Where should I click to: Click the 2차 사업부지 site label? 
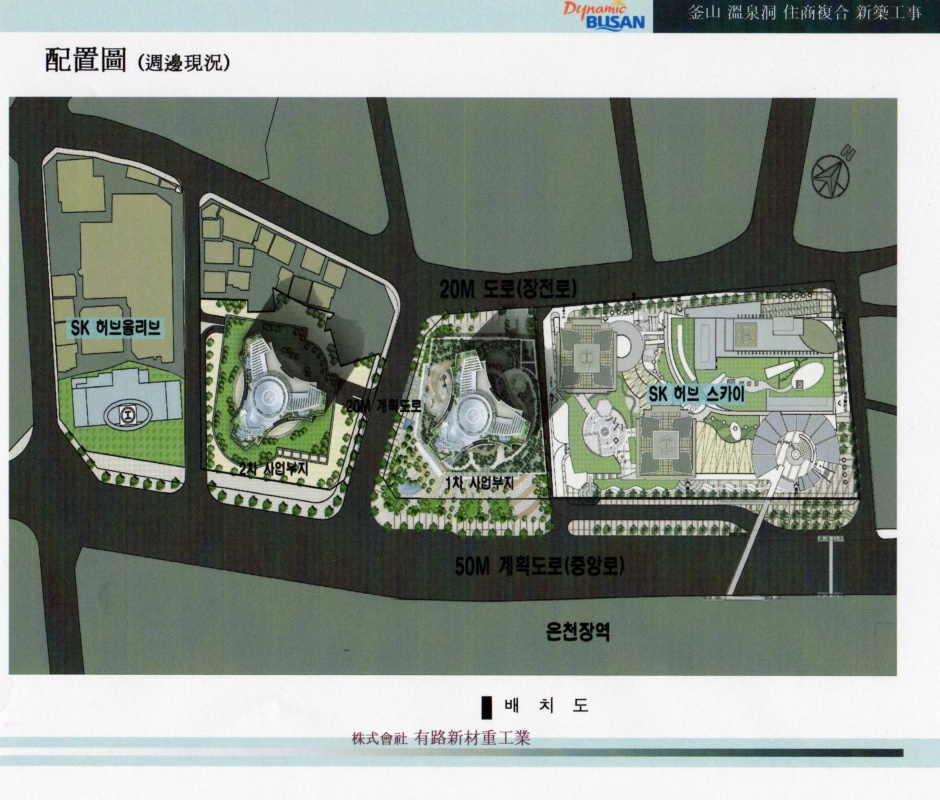tap(273, 469)
